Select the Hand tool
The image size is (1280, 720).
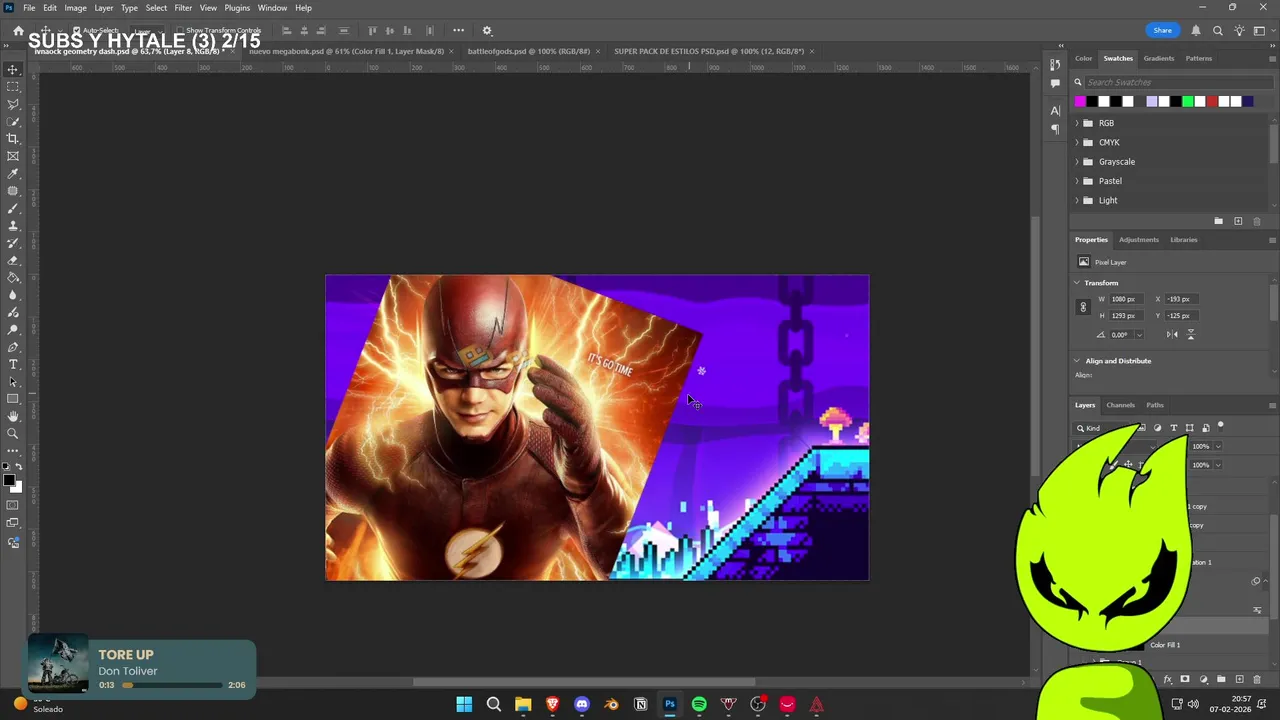(13, 416)
